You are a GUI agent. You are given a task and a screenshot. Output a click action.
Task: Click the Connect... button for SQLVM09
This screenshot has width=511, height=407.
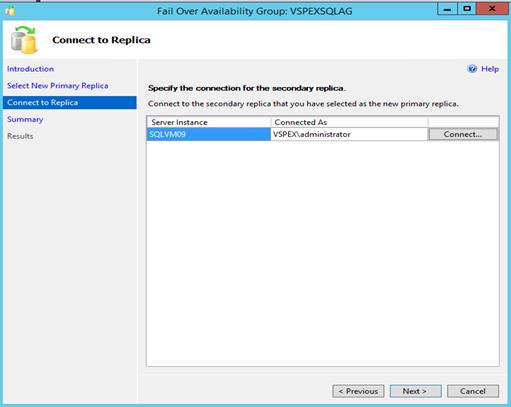pyautogui.click(x=463, y=134)
